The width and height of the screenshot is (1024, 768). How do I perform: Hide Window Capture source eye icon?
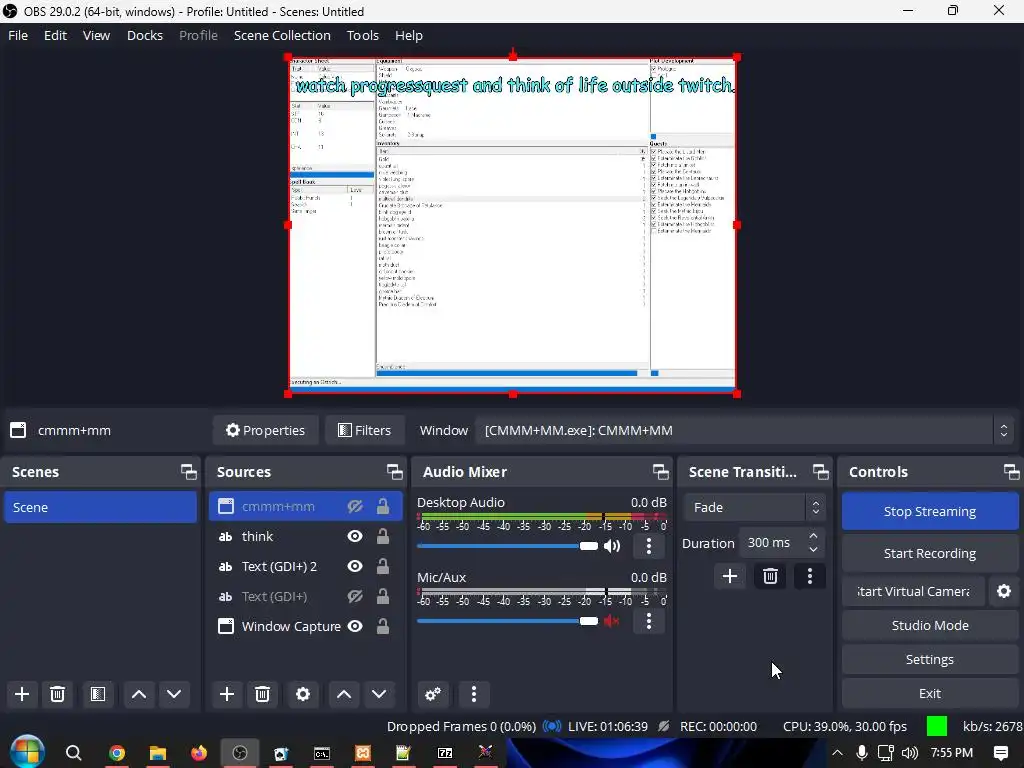tap(355, 626)
